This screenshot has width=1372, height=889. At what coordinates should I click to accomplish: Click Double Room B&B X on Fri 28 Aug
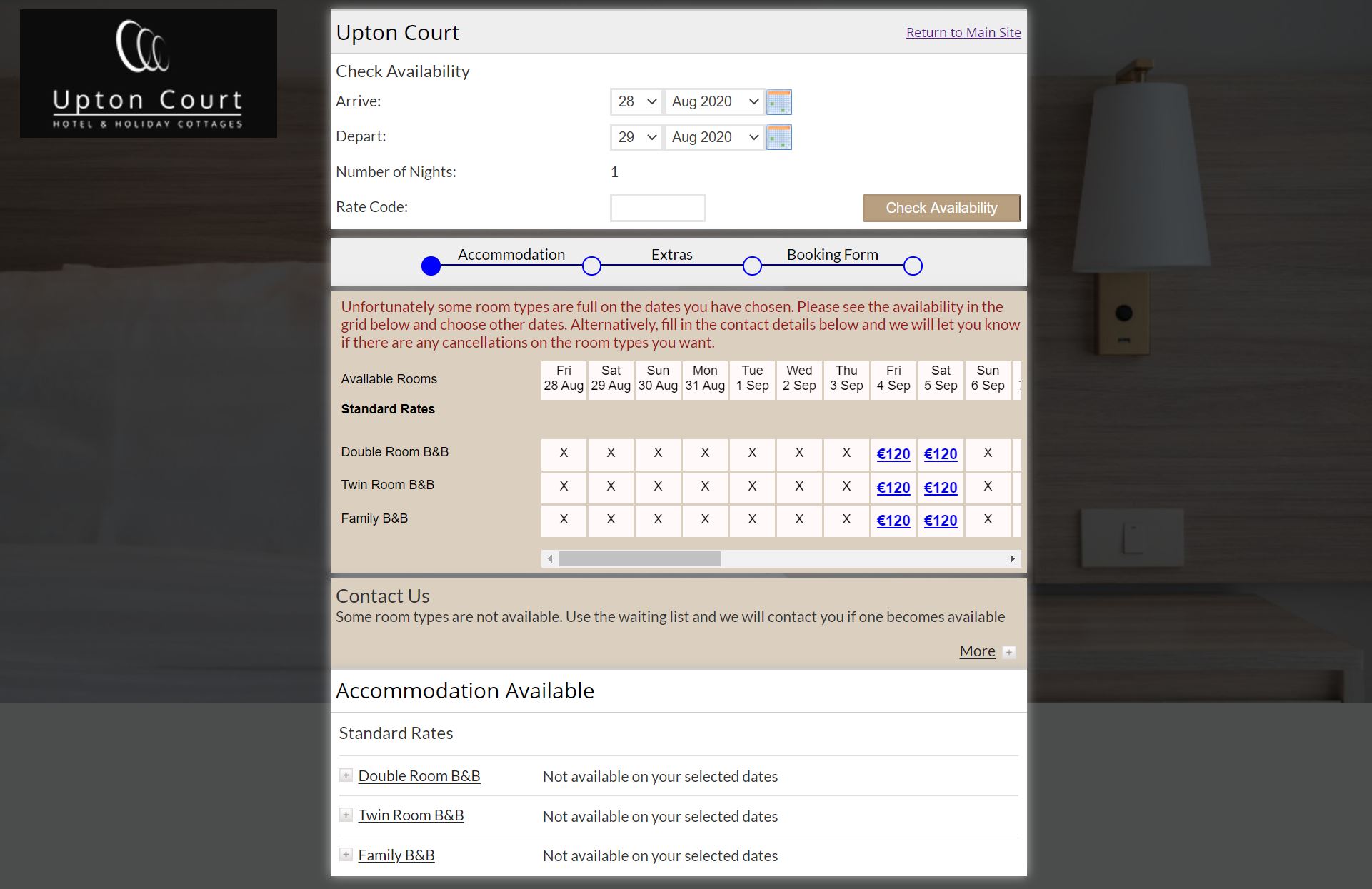coord(564,453)
